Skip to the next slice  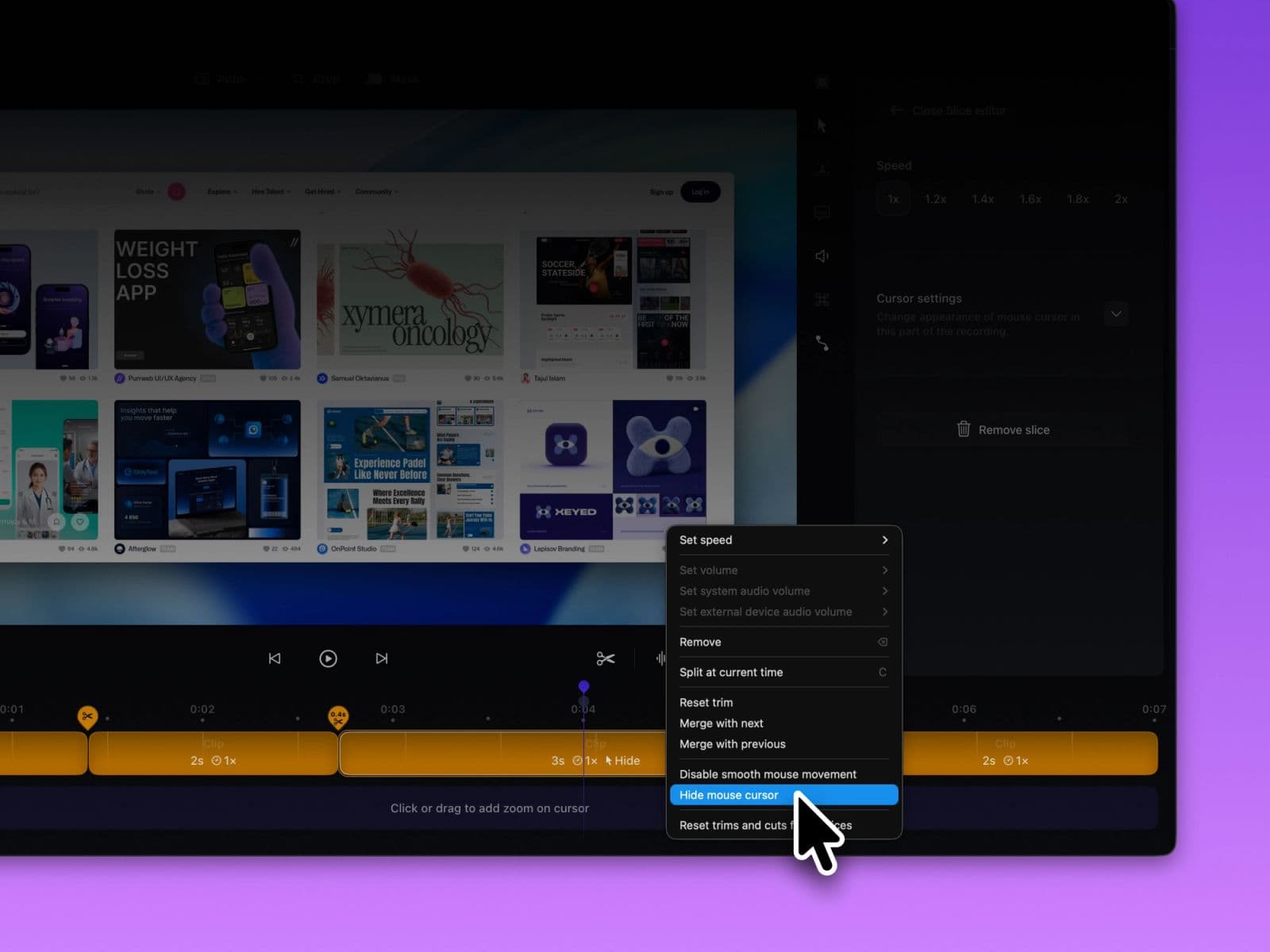pos(382,658)
